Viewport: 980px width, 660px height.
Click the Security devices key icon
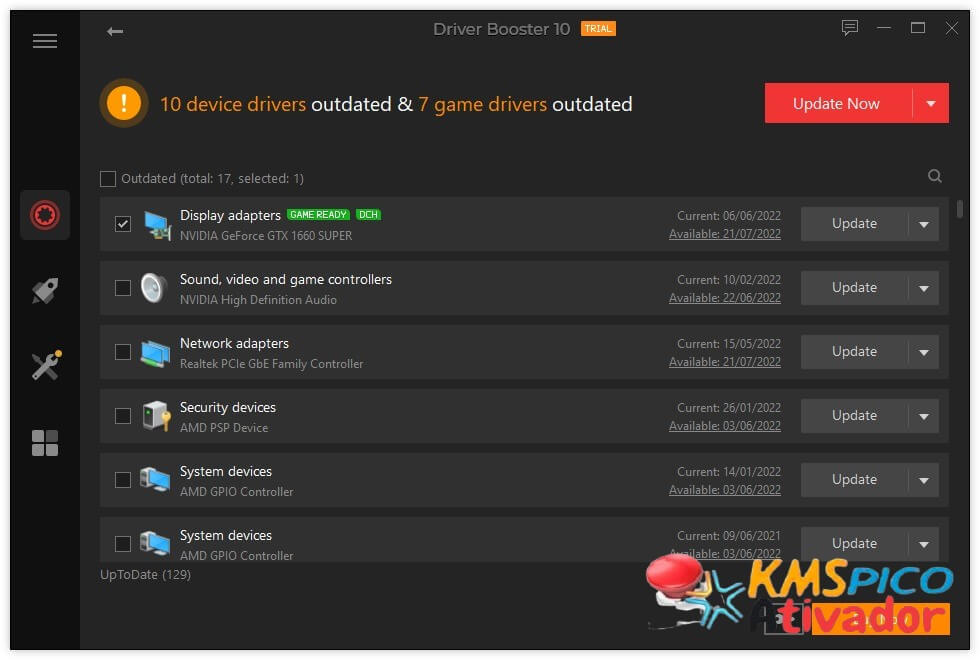(x=156, y=416)
